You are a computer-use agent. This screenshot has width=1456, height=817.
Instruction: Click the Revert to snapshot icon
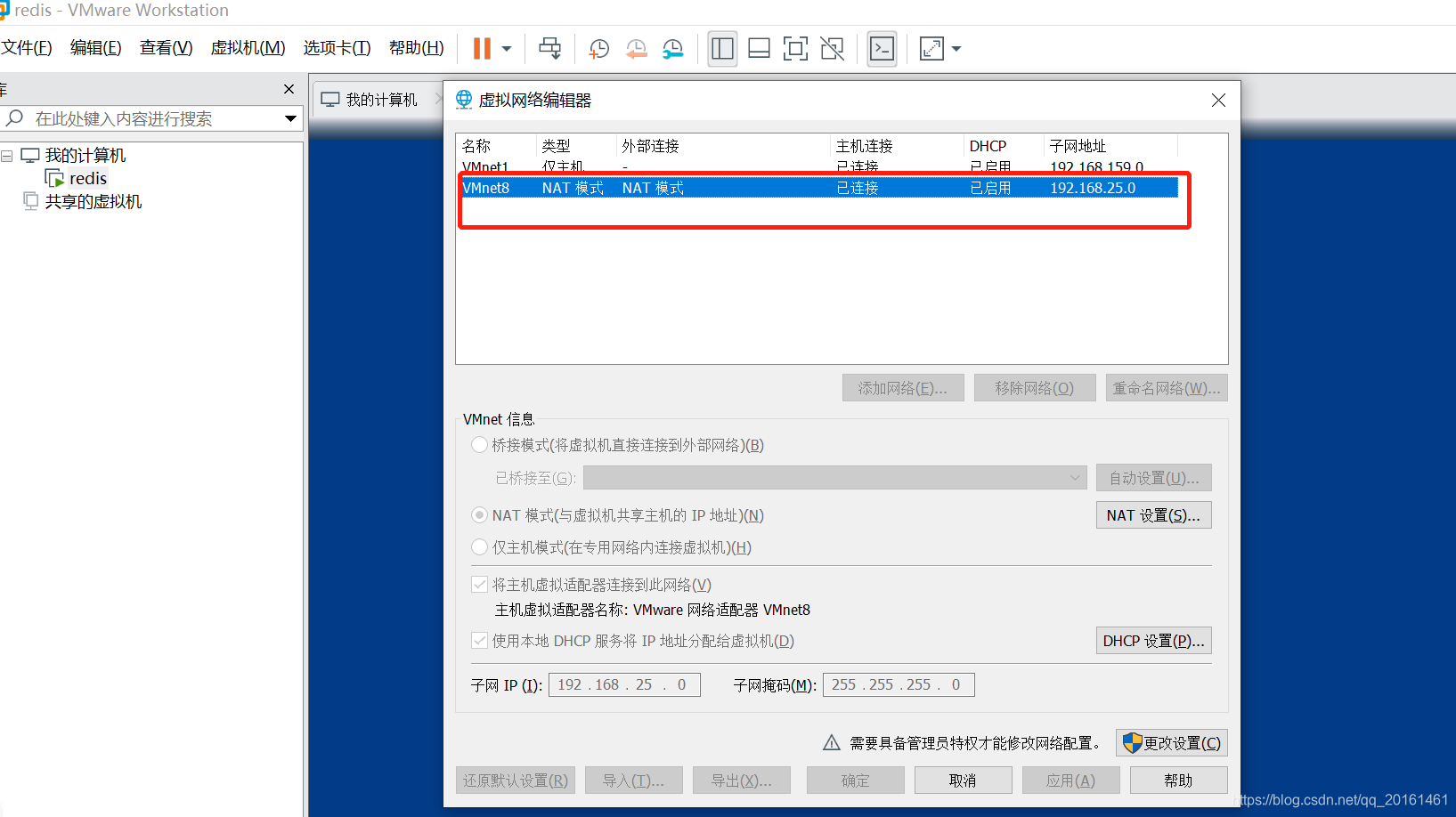pyautogui.click(x=636, y=49)
